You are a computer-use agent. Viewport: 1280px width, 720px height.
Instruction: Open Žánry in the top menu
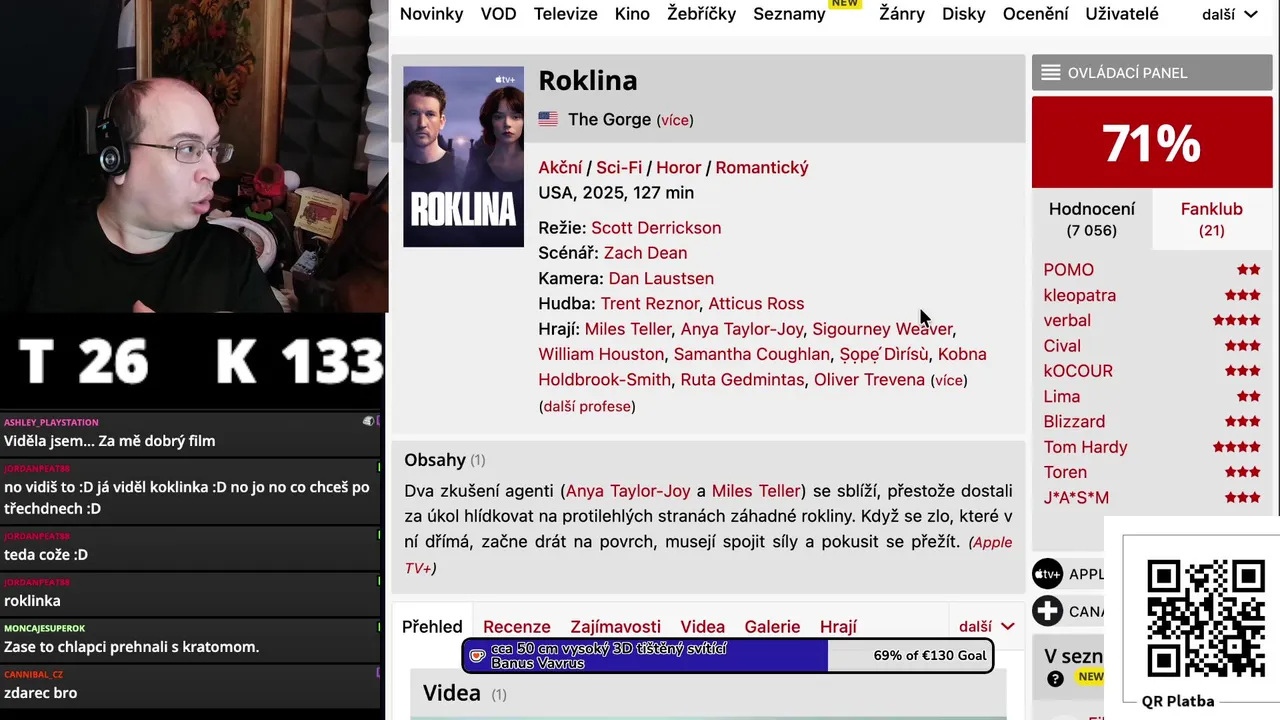pyautogui.click(x=902, y=14)
